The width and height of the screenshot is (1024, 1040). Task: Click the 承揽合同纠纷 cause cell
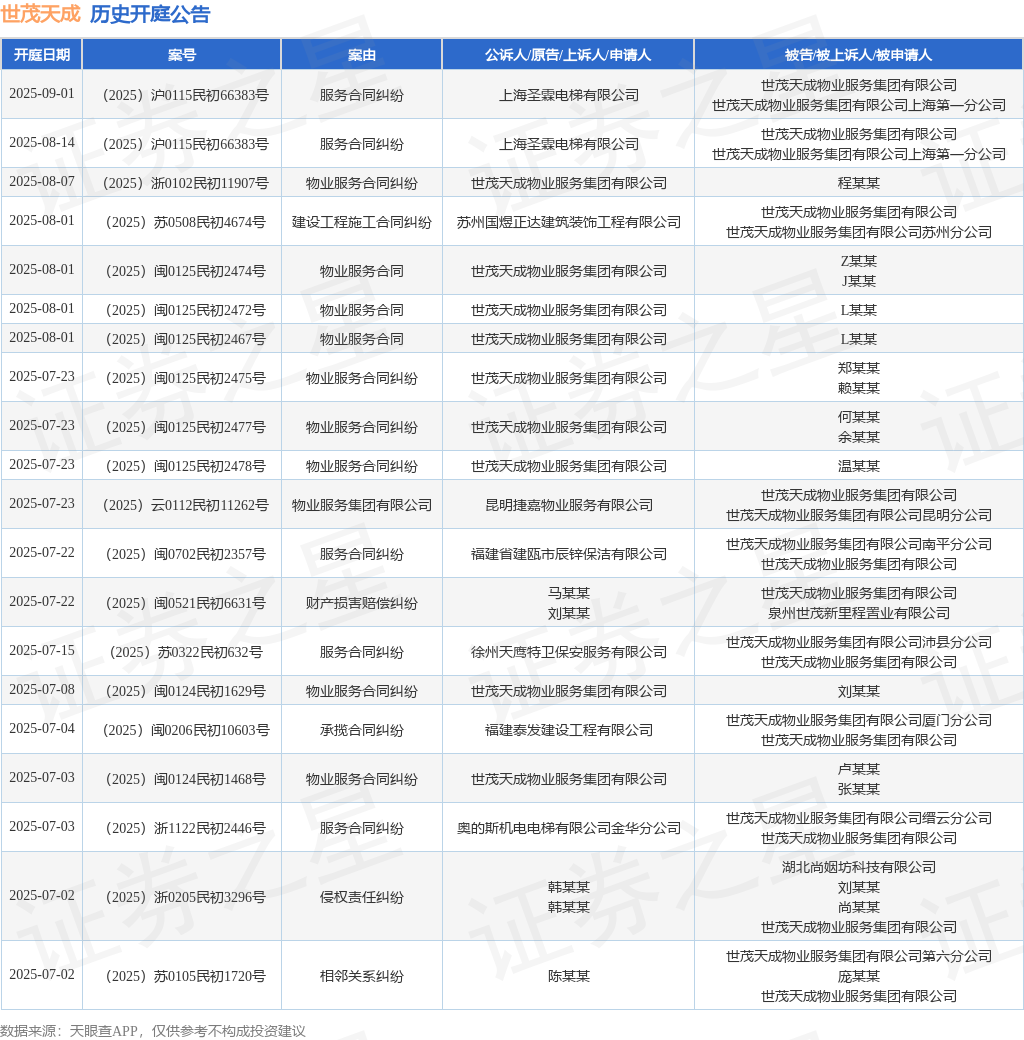coord(361,731)
